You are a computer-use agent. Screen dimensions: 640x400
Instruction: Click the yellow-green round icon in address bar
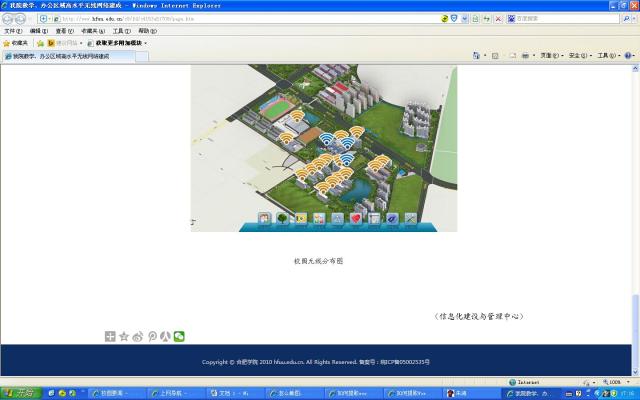[x=444, y=18]
